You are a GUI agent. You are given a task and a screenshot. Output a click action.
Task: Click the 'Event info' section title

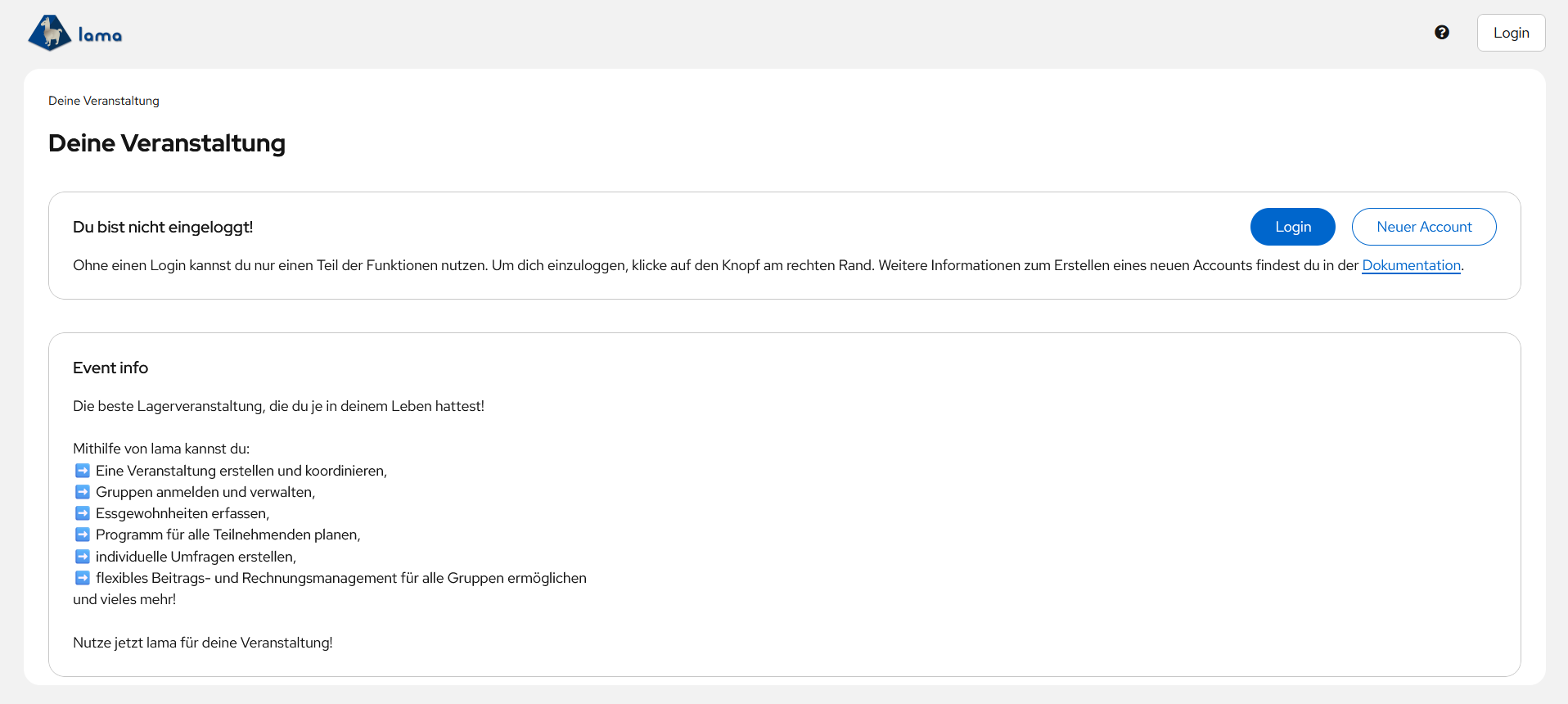[x=110, y=368]
